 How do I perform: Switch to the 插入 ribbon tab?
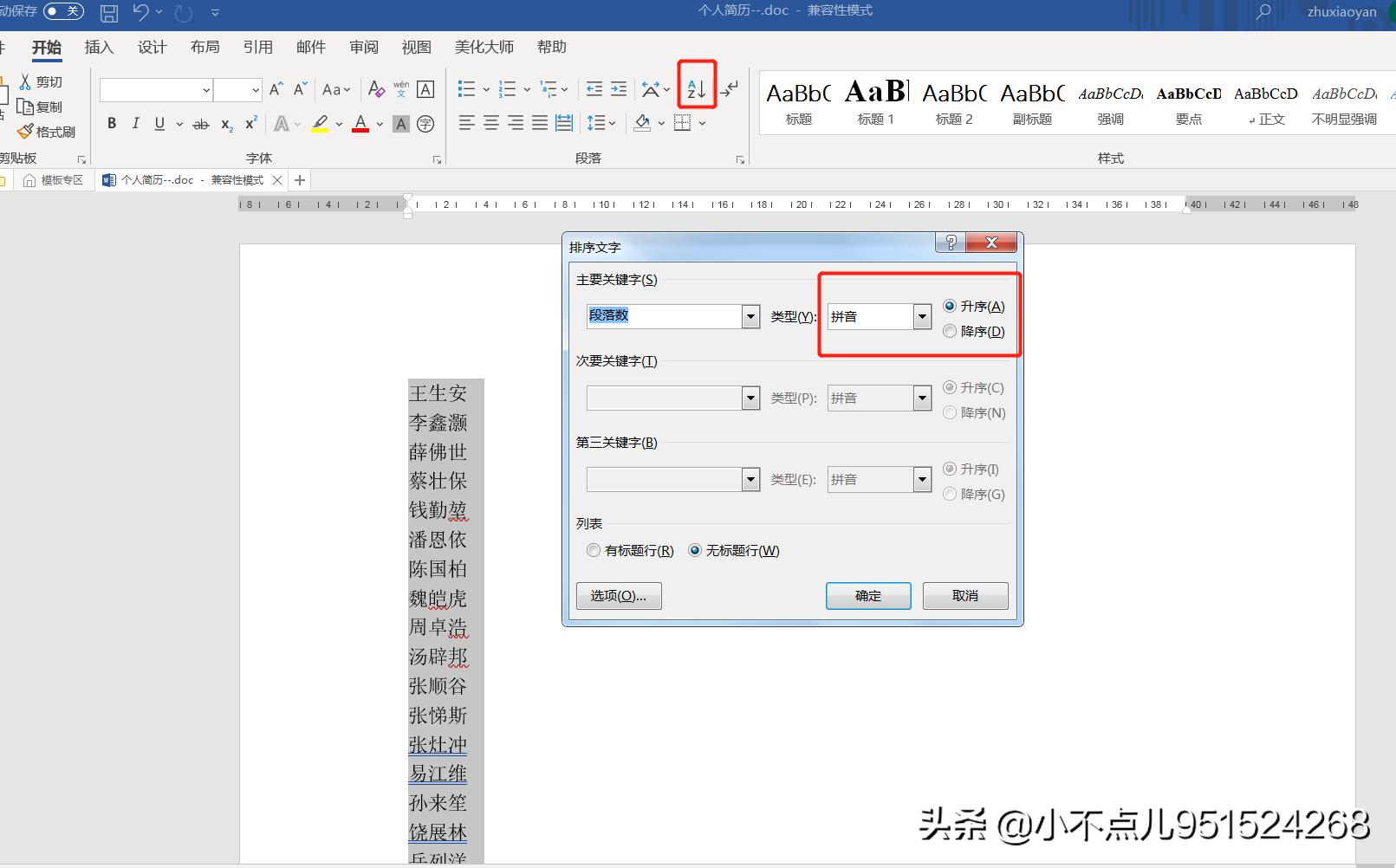pos(99,48)
